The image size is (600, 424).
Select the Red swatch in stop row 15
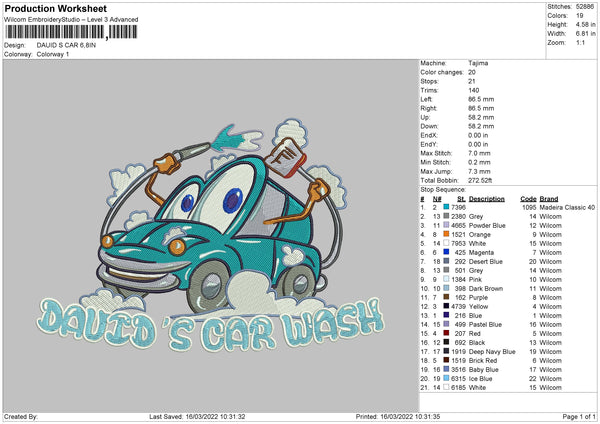(446, 333)
